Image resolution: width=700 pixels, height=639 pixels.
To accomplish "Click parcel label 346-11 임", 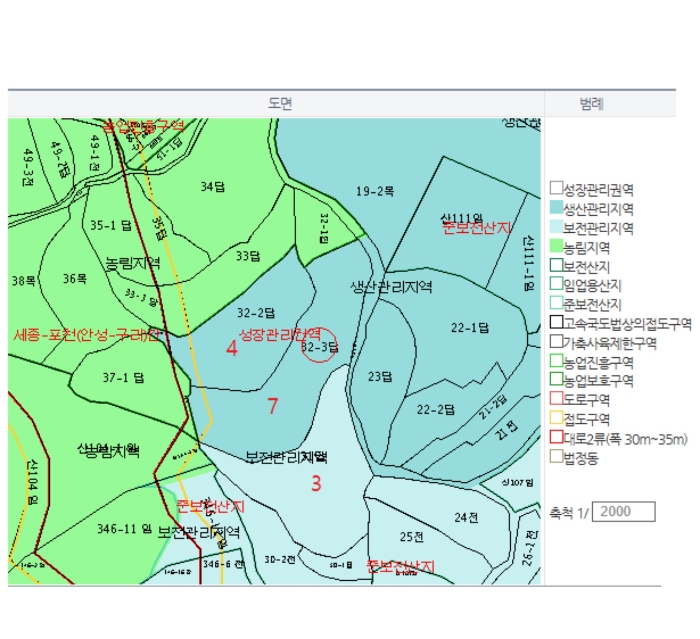I will [125, 529].
